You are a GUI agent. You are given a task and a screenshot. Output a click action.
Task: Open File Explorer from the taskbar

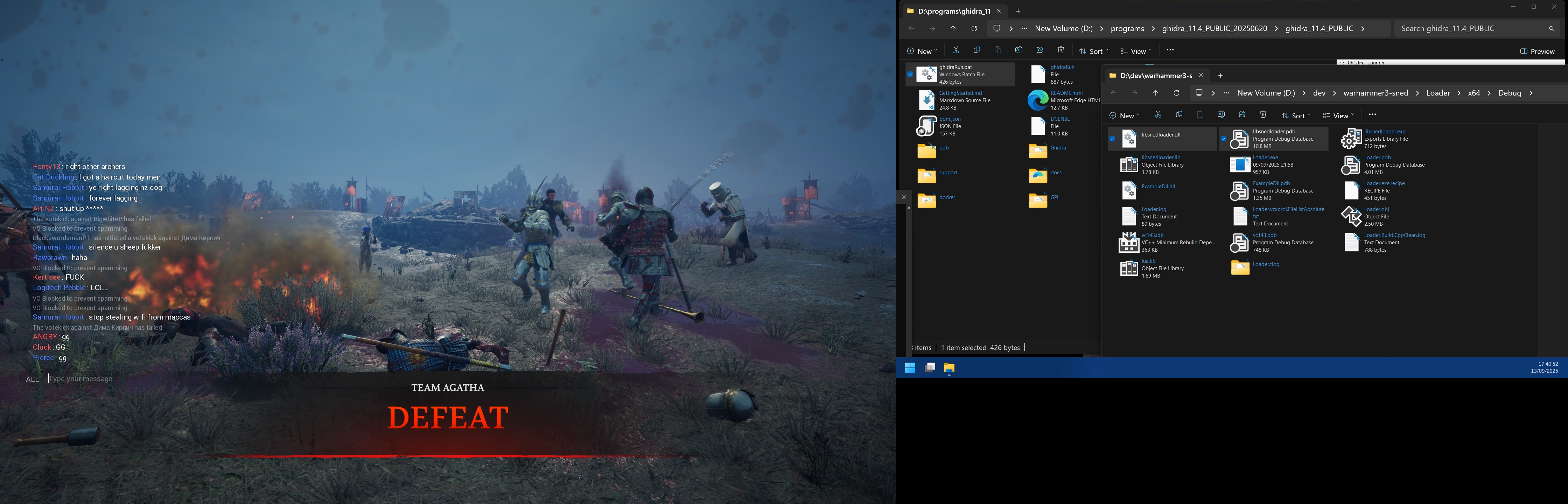click(949, 367)
